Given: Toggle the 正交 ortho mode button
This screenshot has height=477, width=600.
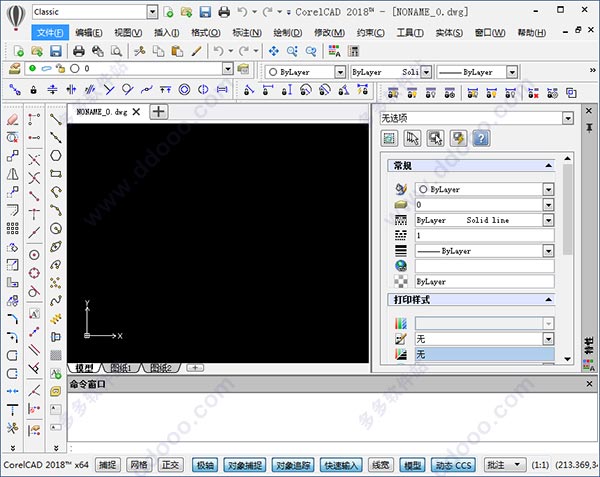Looking at the screenshot, I should [x=170, y=465].
